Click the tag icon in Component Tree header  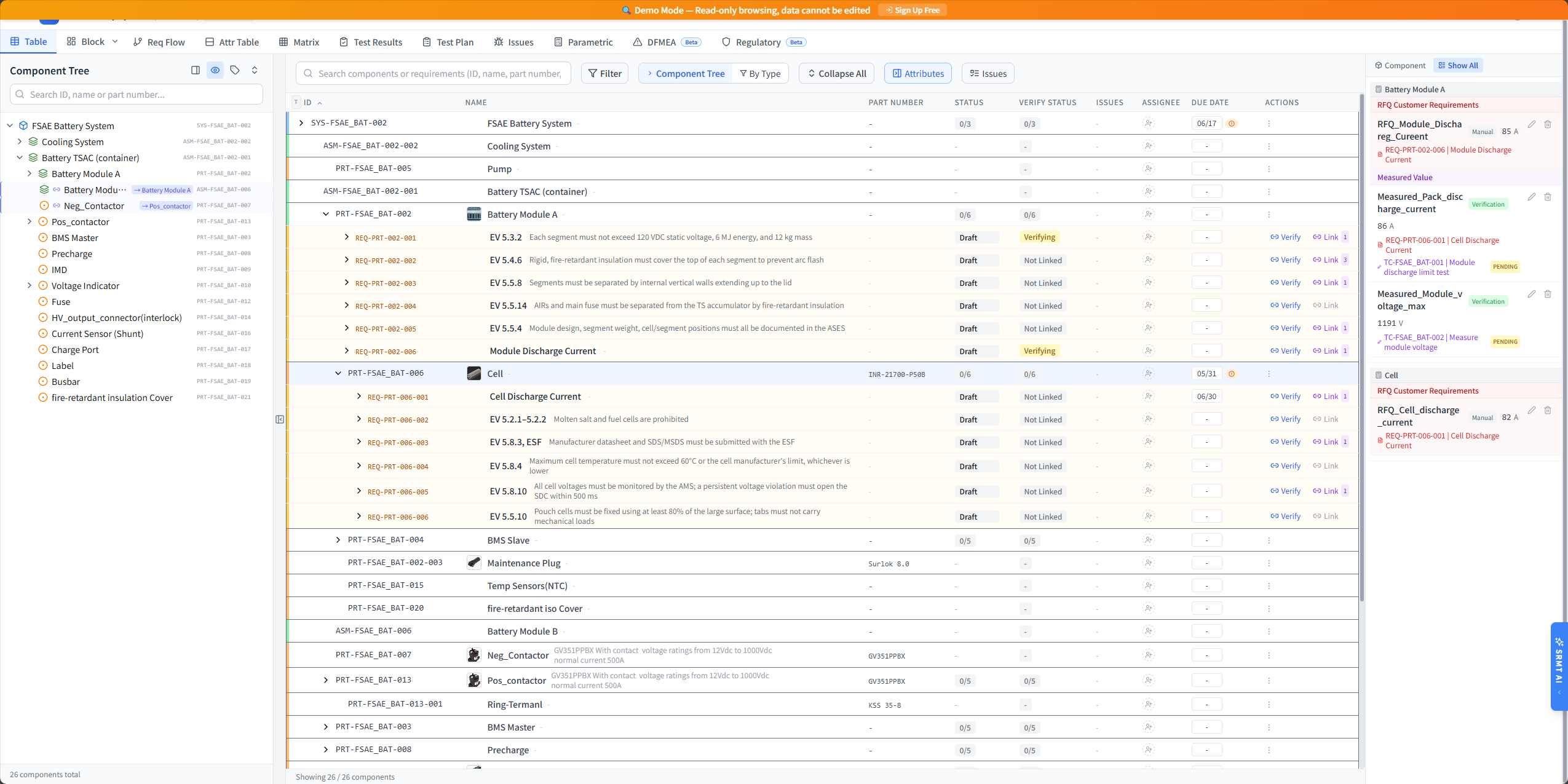235,70
